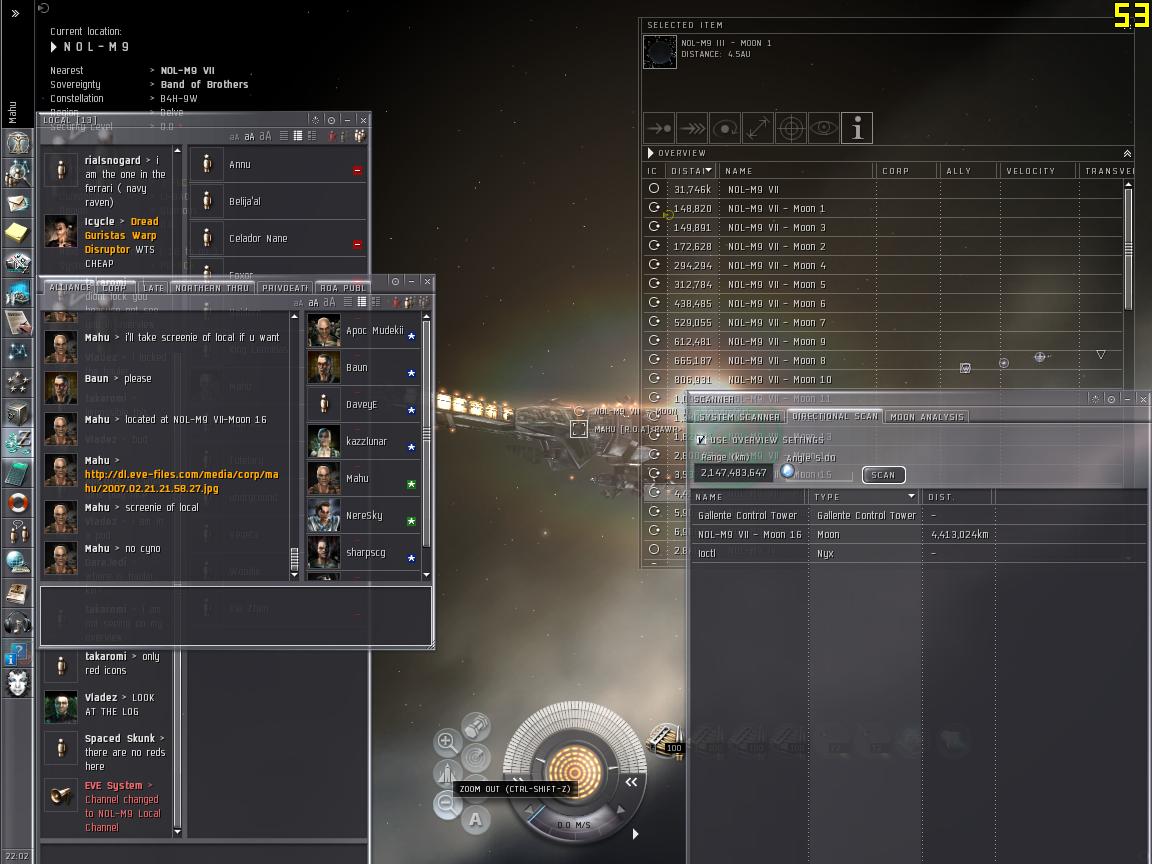Open the System Scanner tab
This screenshot has width=1152, height=864.
pyautogui.click(x=738, y=417)
